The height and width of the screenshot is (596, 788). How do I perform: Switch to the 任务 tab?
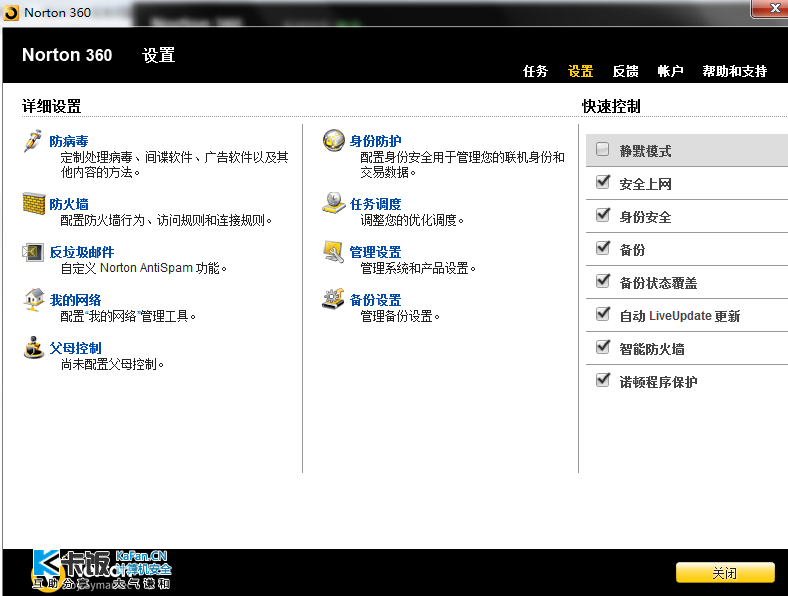click(535, 71)
